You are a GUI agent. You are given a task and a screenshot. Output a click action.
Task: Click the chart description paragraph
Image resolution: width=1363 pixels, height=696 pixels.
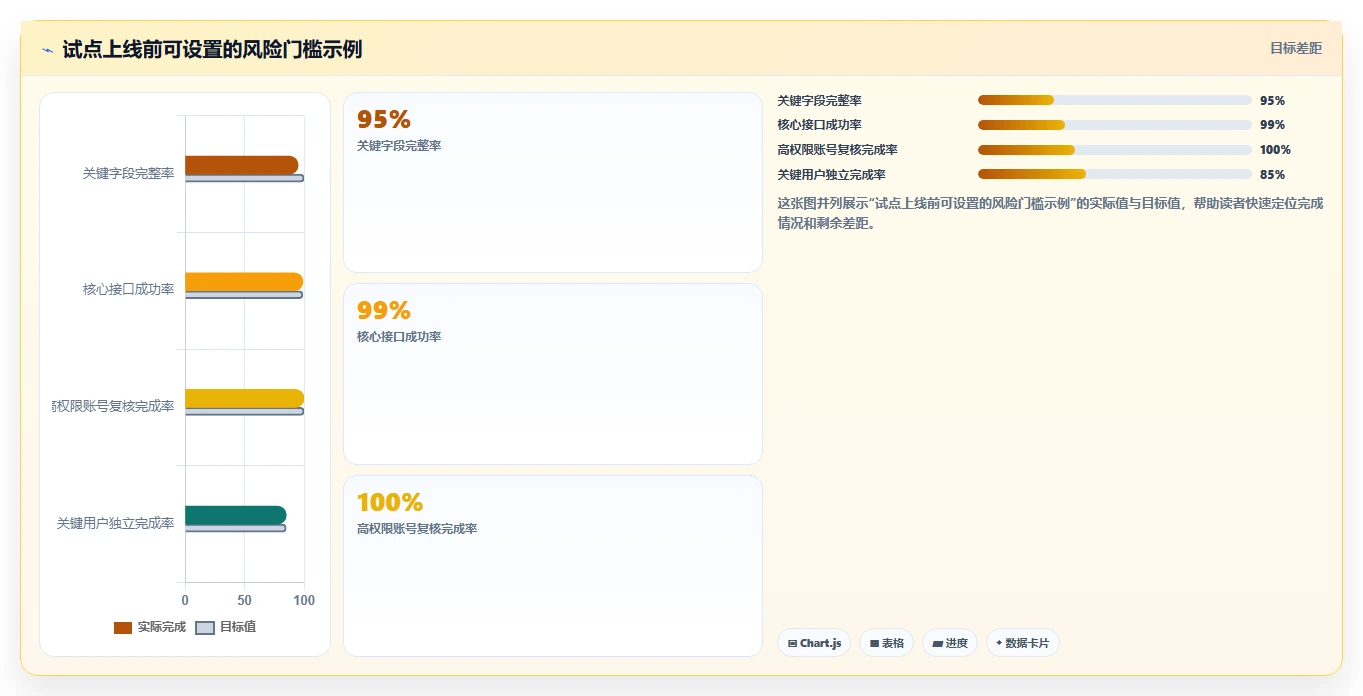1050,213
